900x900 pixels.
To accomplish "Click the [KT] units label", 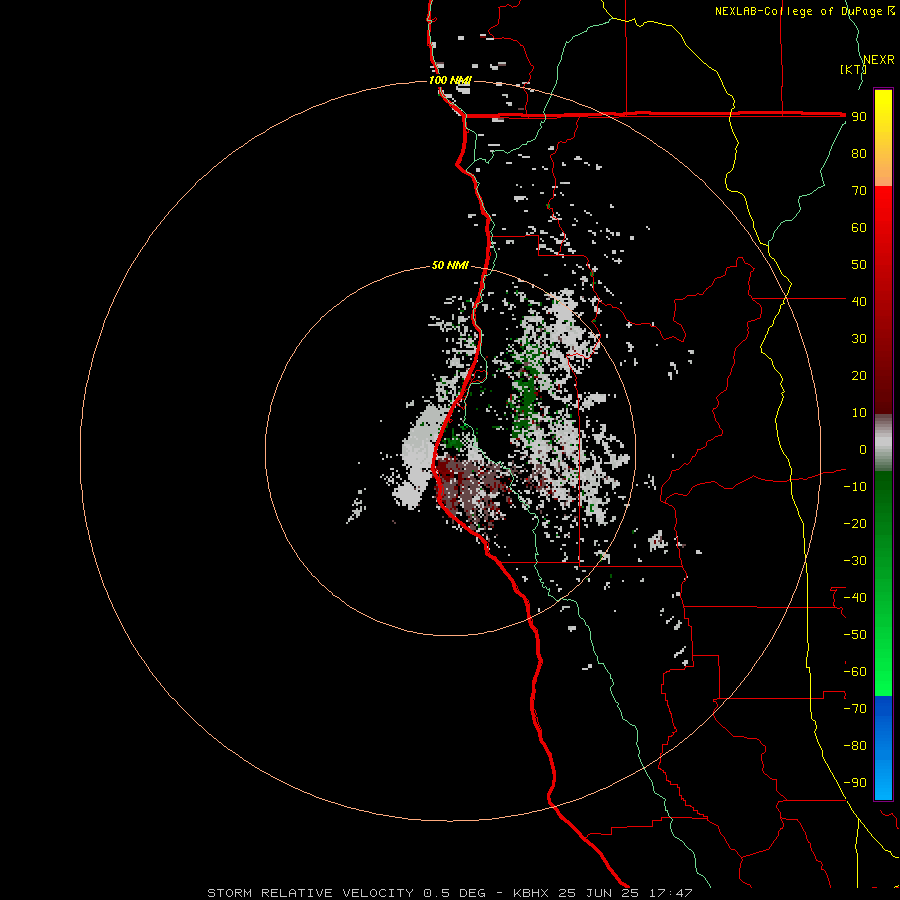I will point(853,69).
